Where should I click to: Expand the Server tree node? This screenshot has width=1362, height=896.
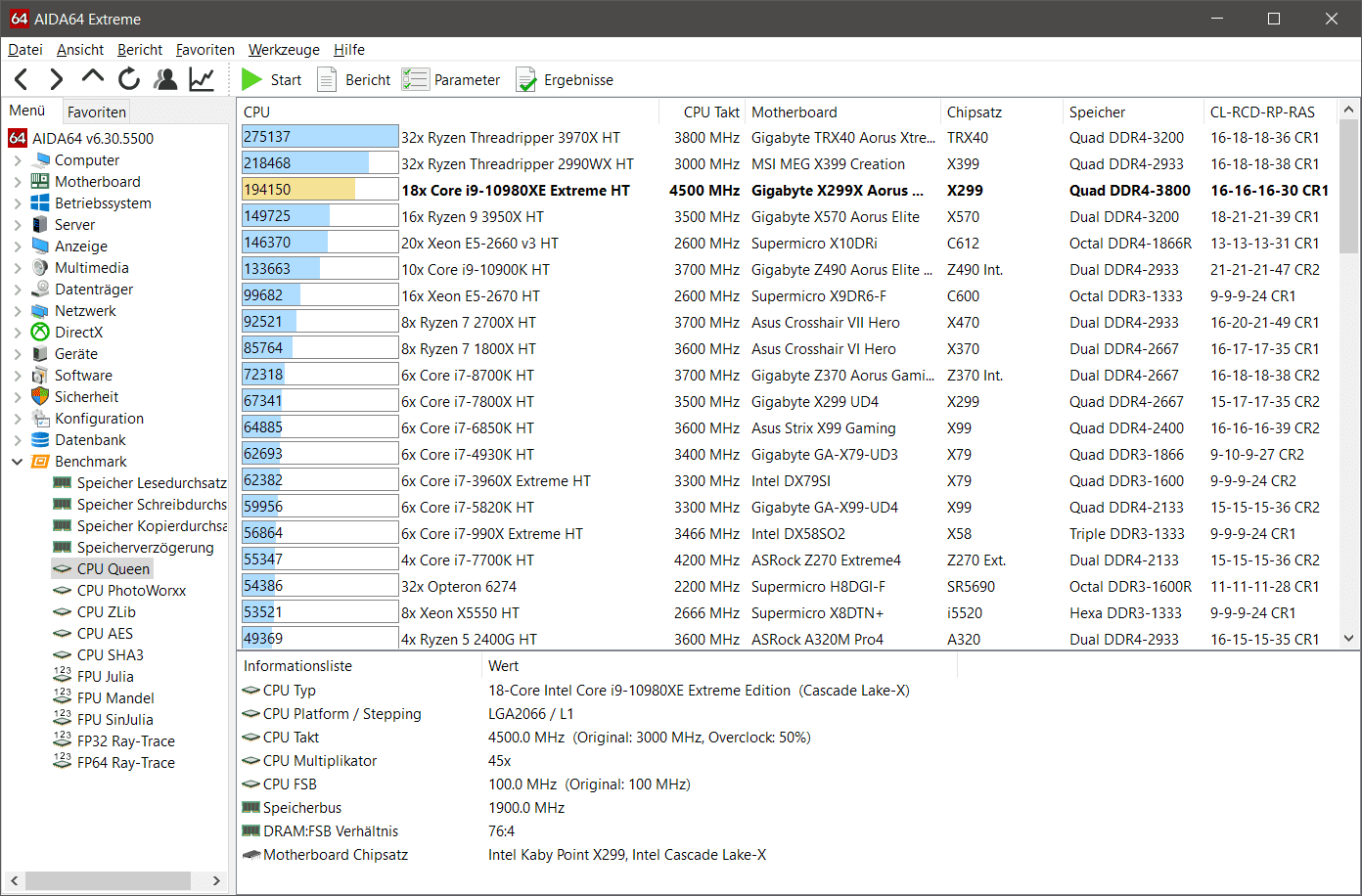(x=18, y=225)
